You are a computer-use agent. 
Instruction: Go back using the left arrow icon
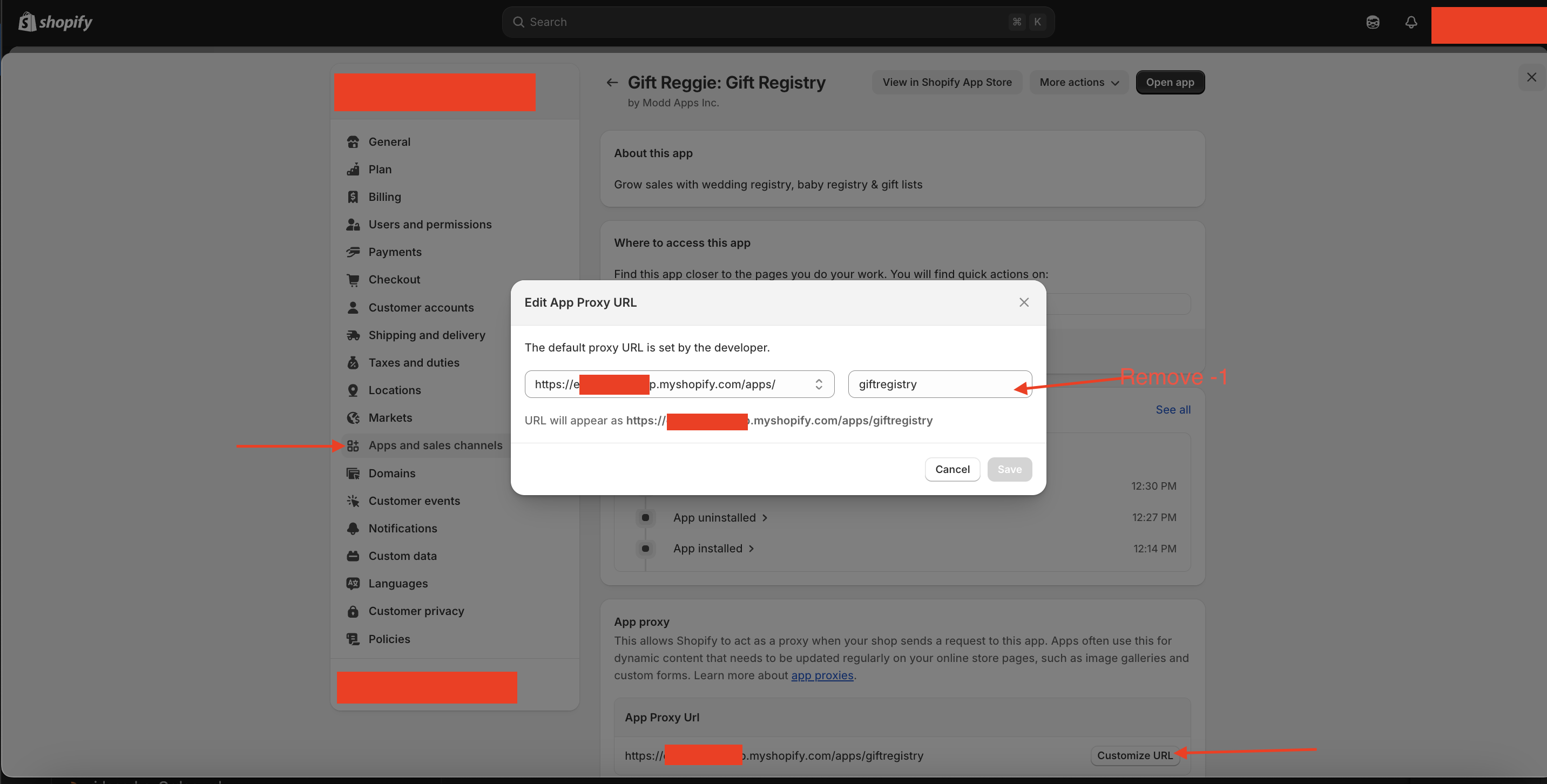coord(612,83)
